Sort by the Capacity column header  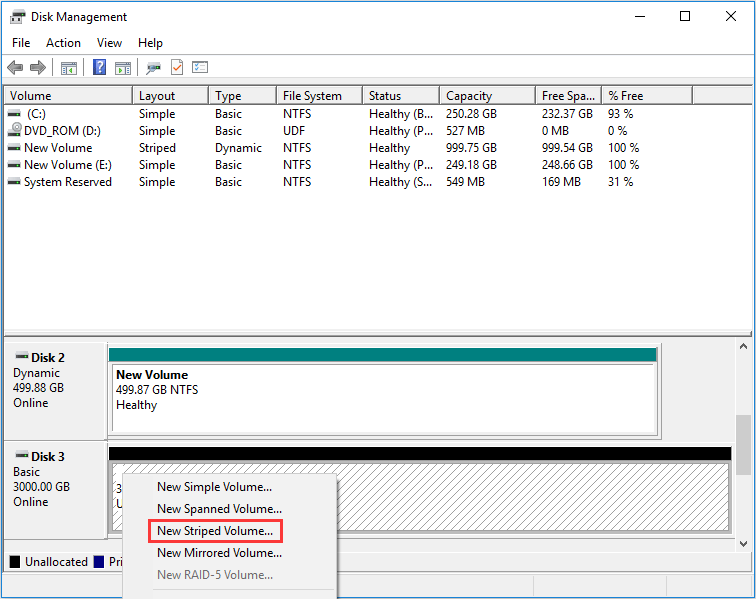click(x=469, y=96)
